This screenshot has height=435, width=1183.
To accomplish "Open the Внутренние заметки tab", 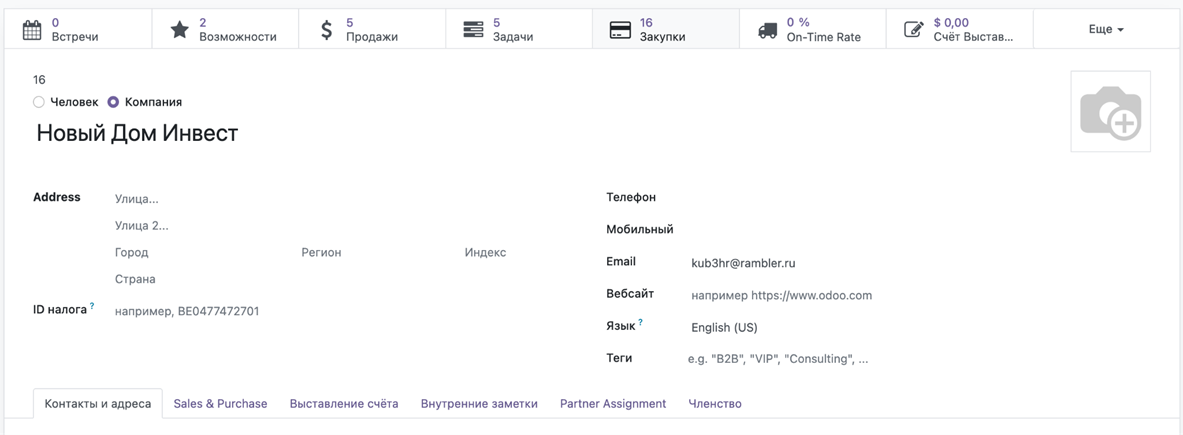I will pos(479,404).
